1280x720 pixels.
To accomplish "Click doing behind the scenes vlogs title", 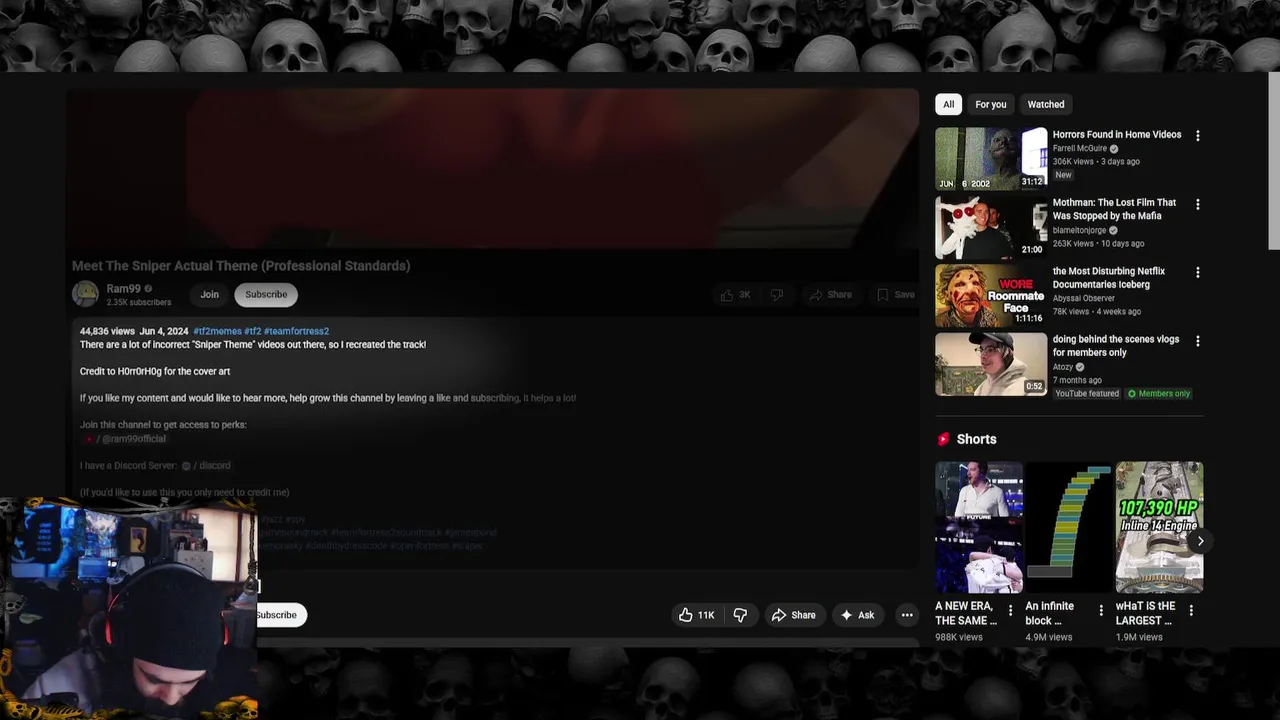I will pos(1115,346).
